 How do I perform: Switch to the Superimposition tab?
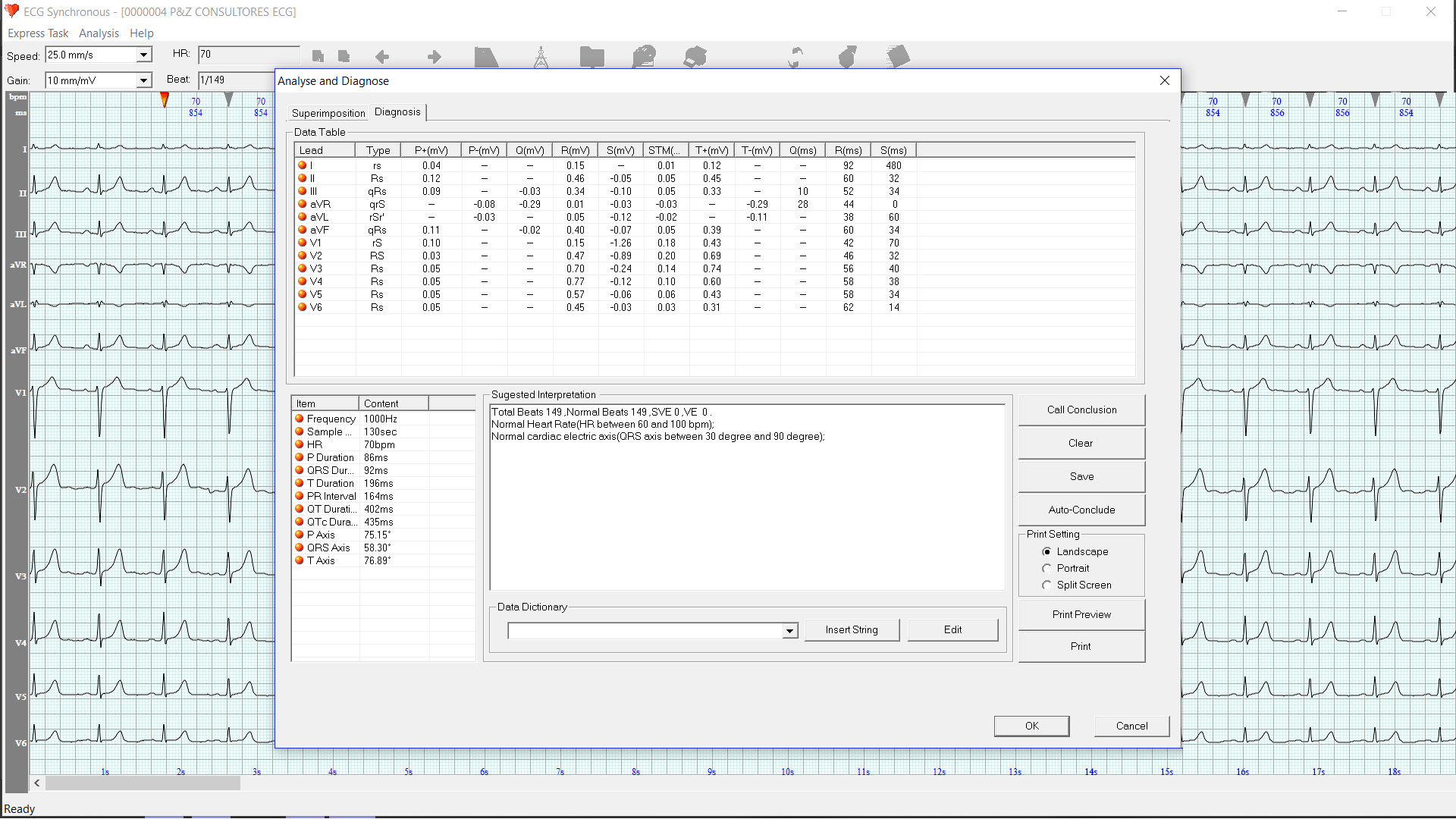click(x=328, y=112)
